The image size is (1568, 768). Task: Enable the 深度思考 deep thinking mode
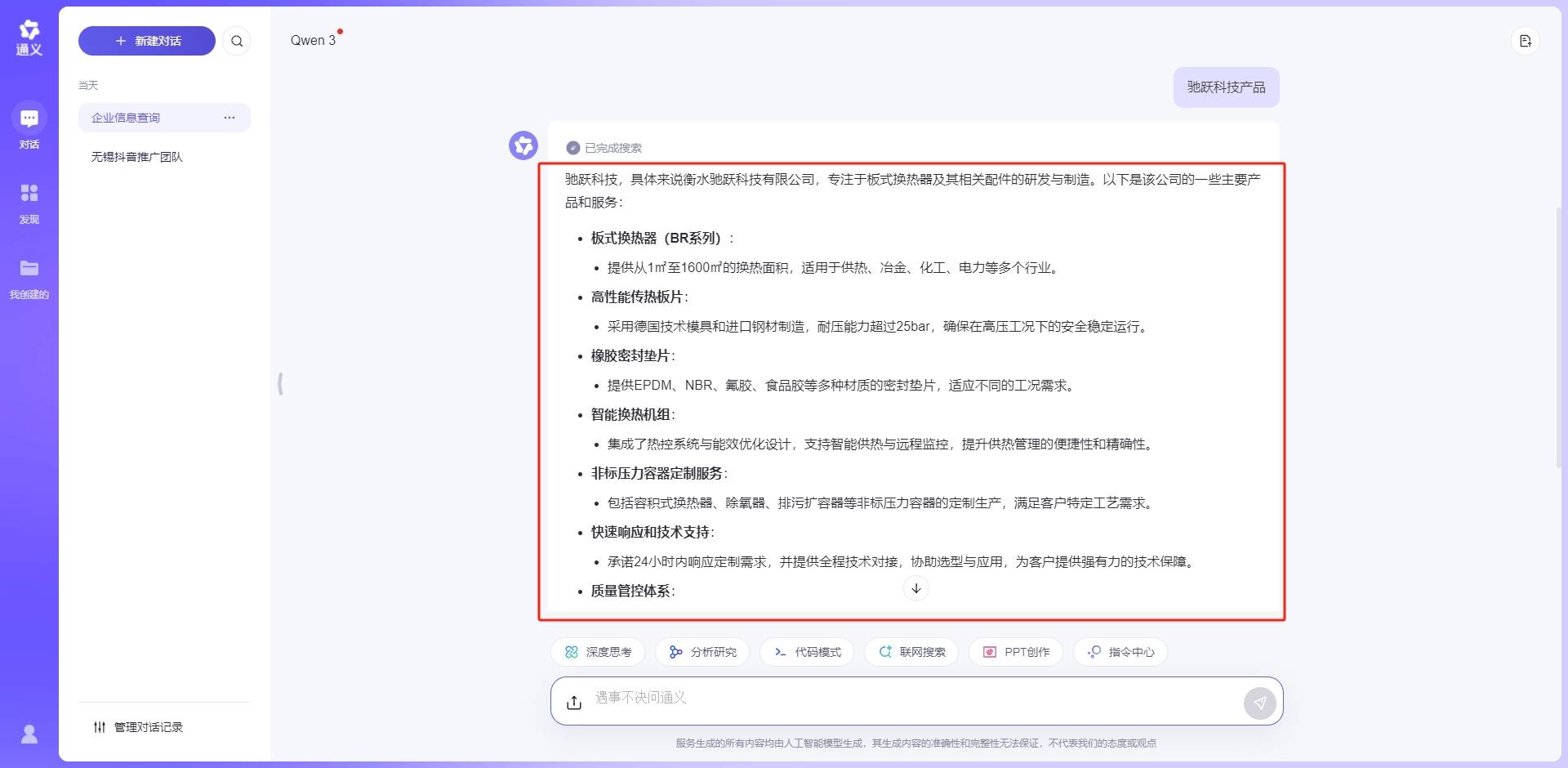pos(597,652)
